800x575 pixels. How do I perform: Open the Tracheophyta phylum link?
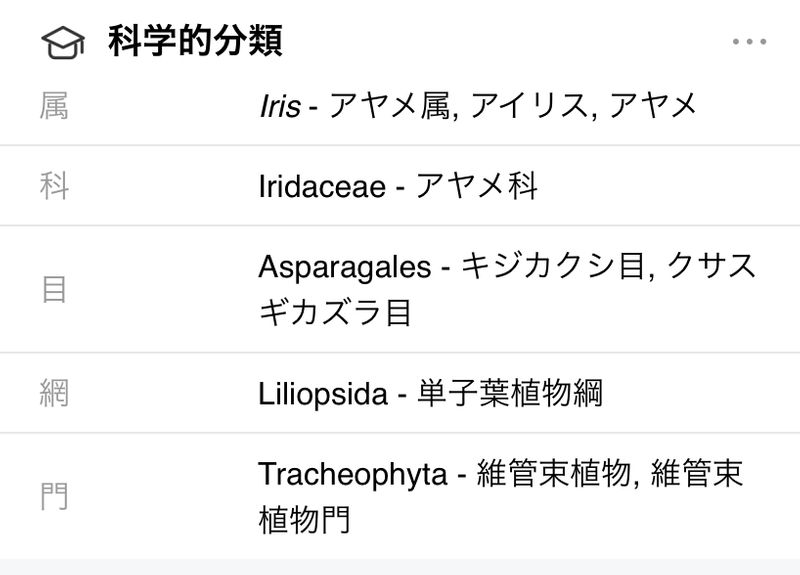352,474
